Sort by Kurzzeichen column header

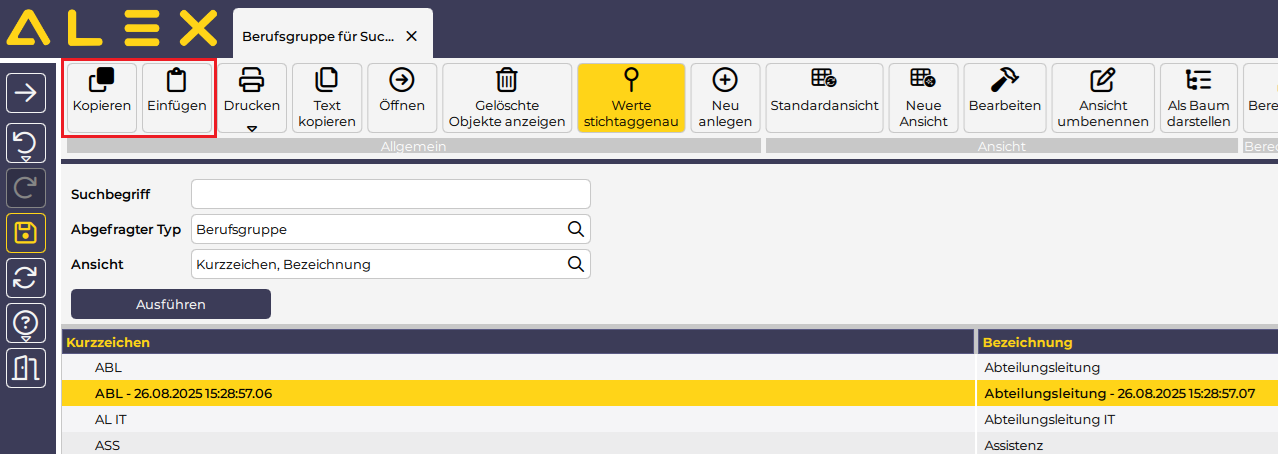tap(108, 342)
